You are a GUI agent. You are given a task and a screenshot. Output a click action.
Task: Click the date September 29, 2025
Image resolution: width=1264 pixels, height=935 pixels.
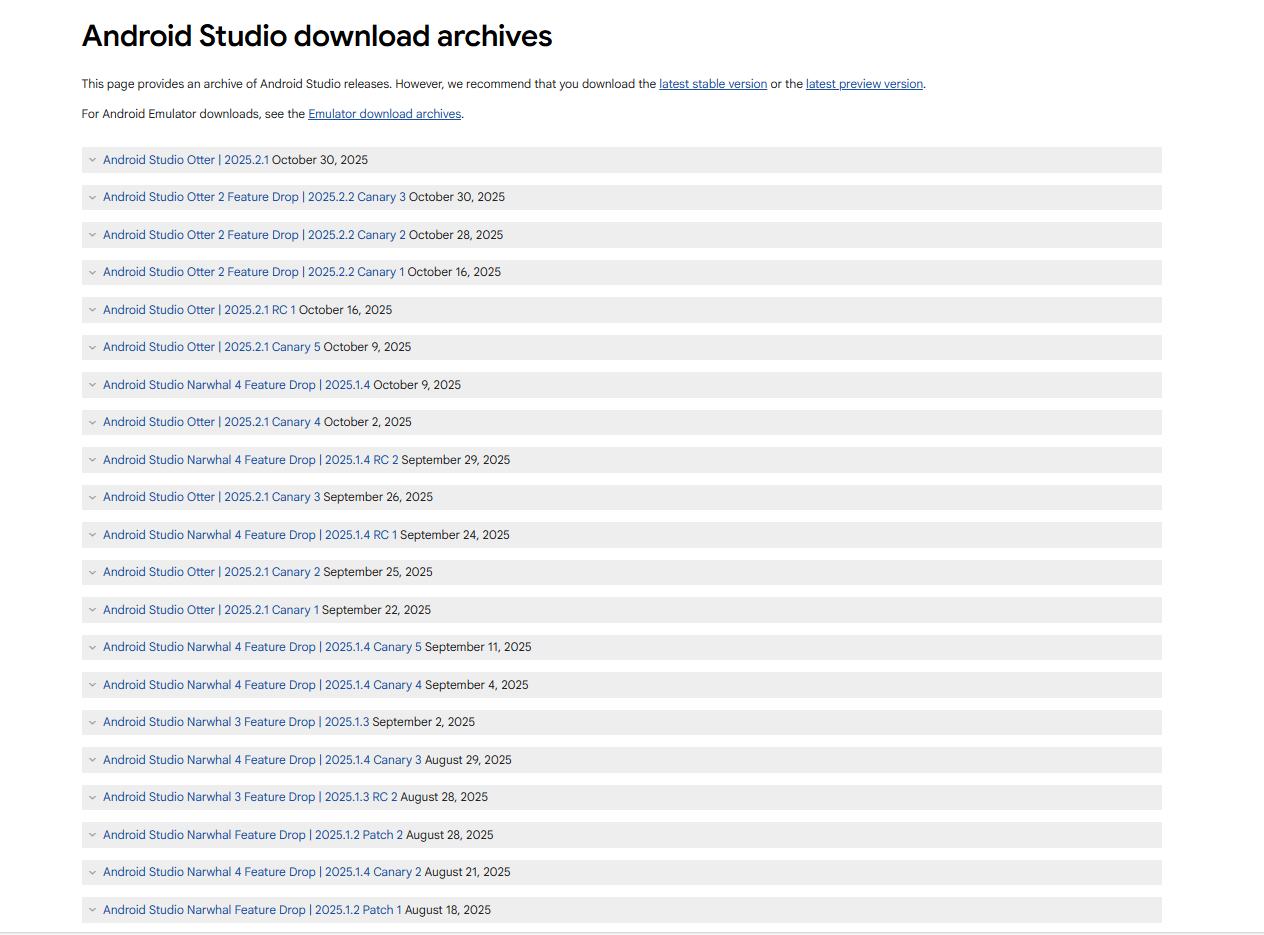coord(456,460)
